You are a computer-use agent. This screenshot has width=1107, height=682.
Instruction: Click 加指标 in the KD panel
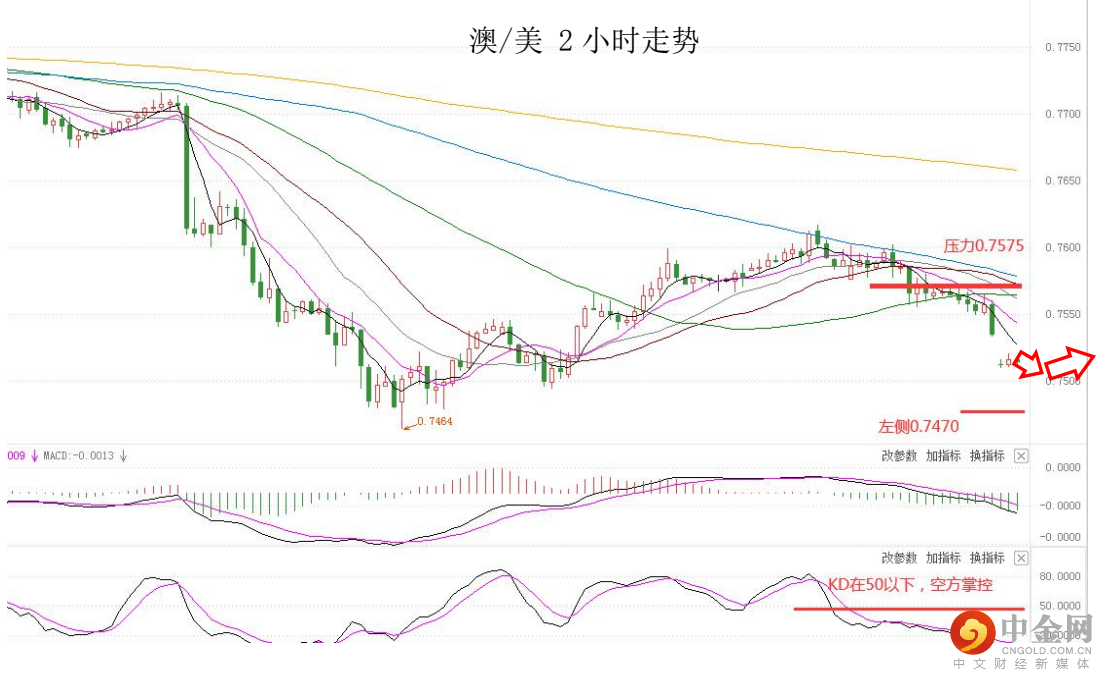coord(943,558)
